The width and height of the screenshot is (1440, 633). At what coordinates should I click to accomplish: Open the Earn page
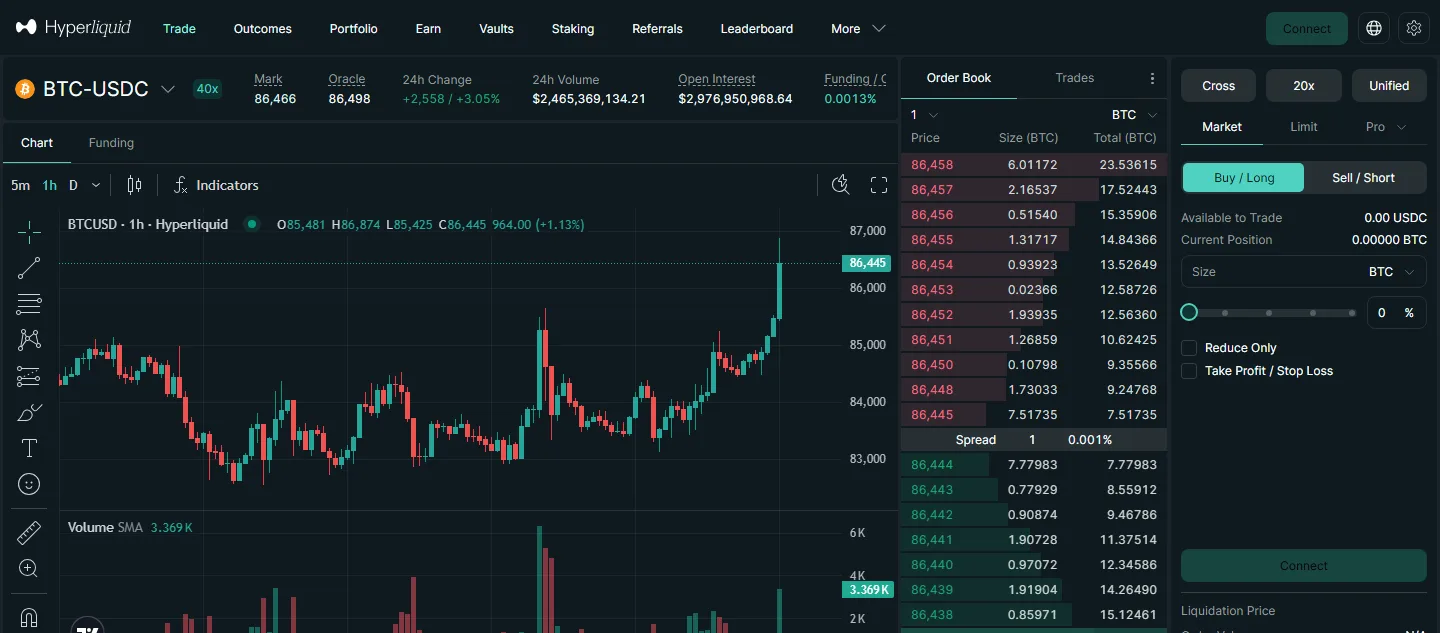pos(428,29)
